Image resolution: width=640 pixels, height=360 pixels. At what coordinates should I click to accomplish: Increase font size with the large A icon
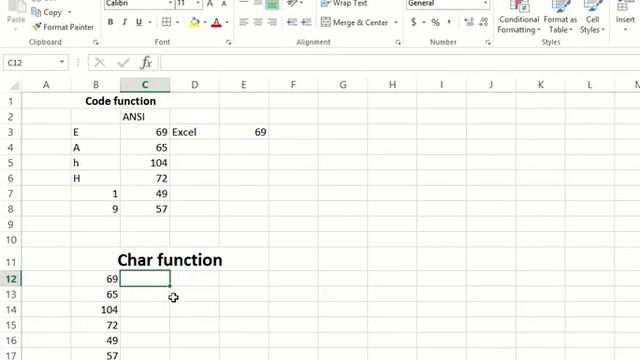(x=210, y=4)
